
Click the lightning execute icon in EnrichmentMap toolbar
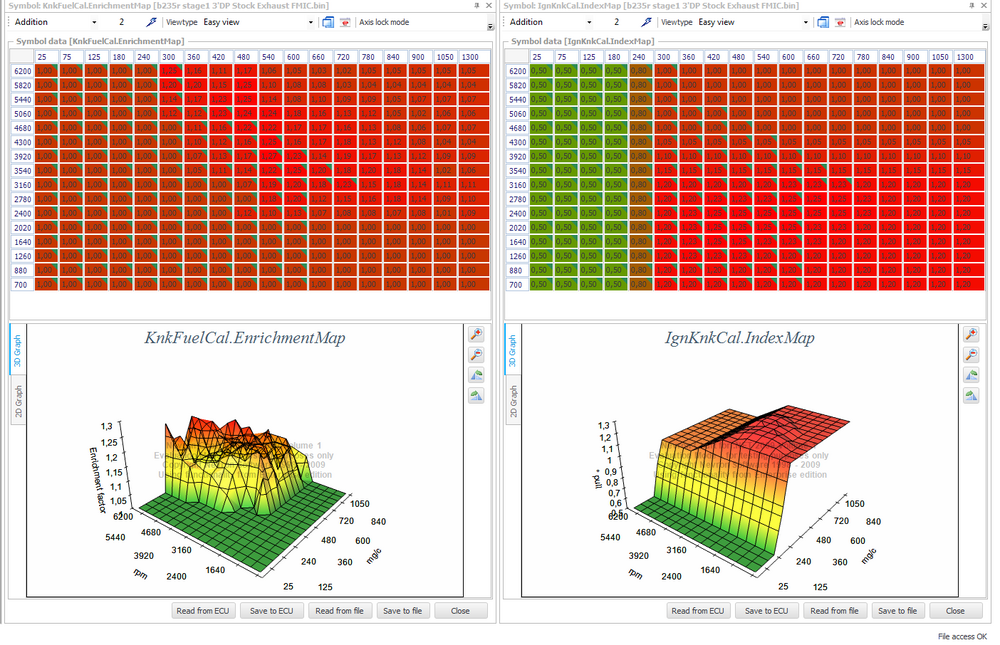click(x=151, y=22)
